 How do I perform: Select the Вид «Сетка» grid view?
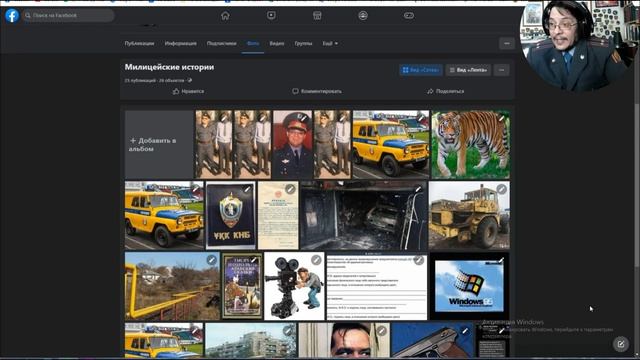point(421,70)
